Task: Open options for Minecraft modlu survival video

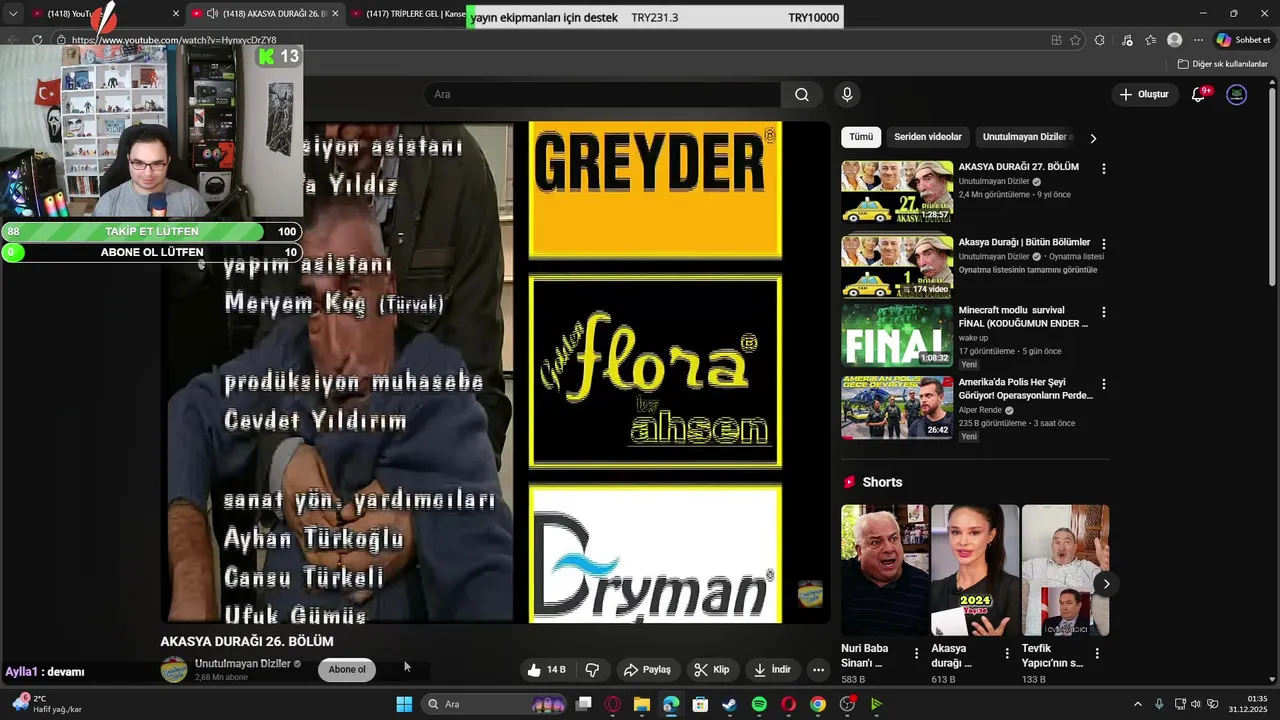Action: 1104,312
